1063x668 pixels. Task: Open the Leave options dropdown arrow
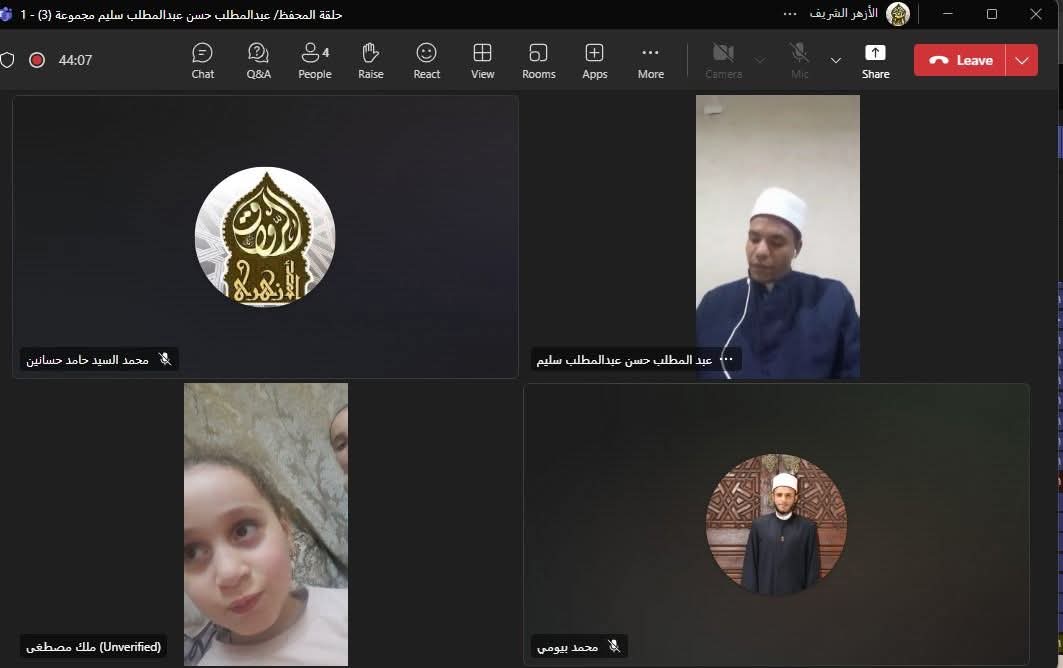(x=1021, y=60)
